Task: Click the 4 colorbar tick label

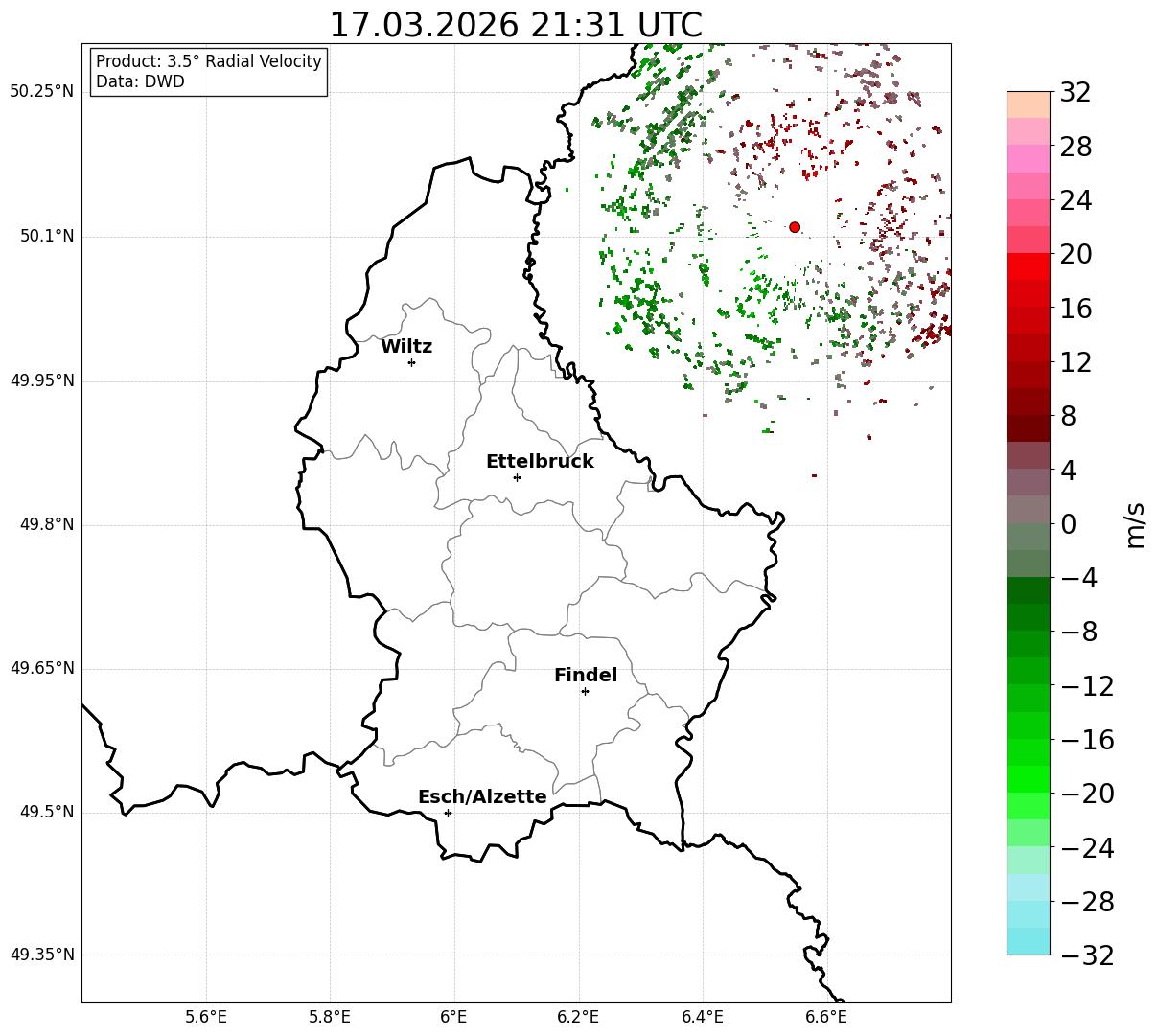Action: click(1068, 471)
